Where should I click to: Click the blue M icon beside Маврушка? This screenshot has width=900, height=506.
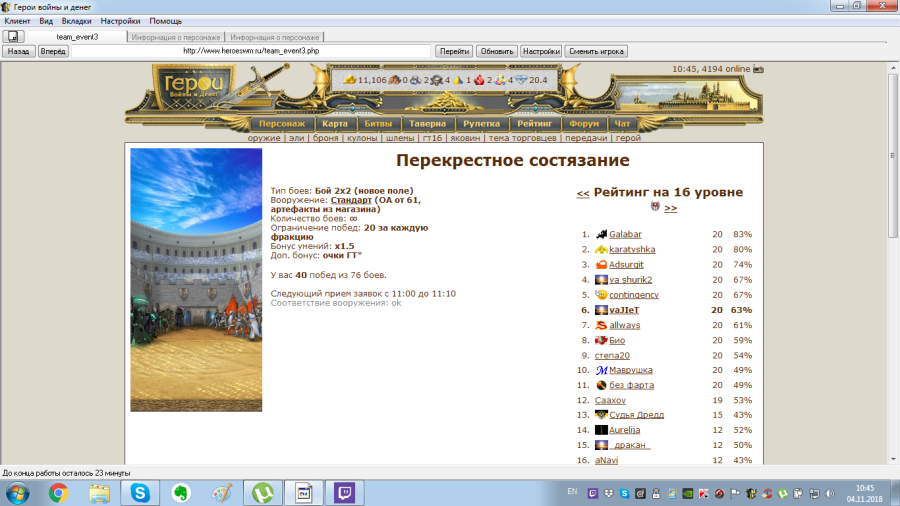601,370
